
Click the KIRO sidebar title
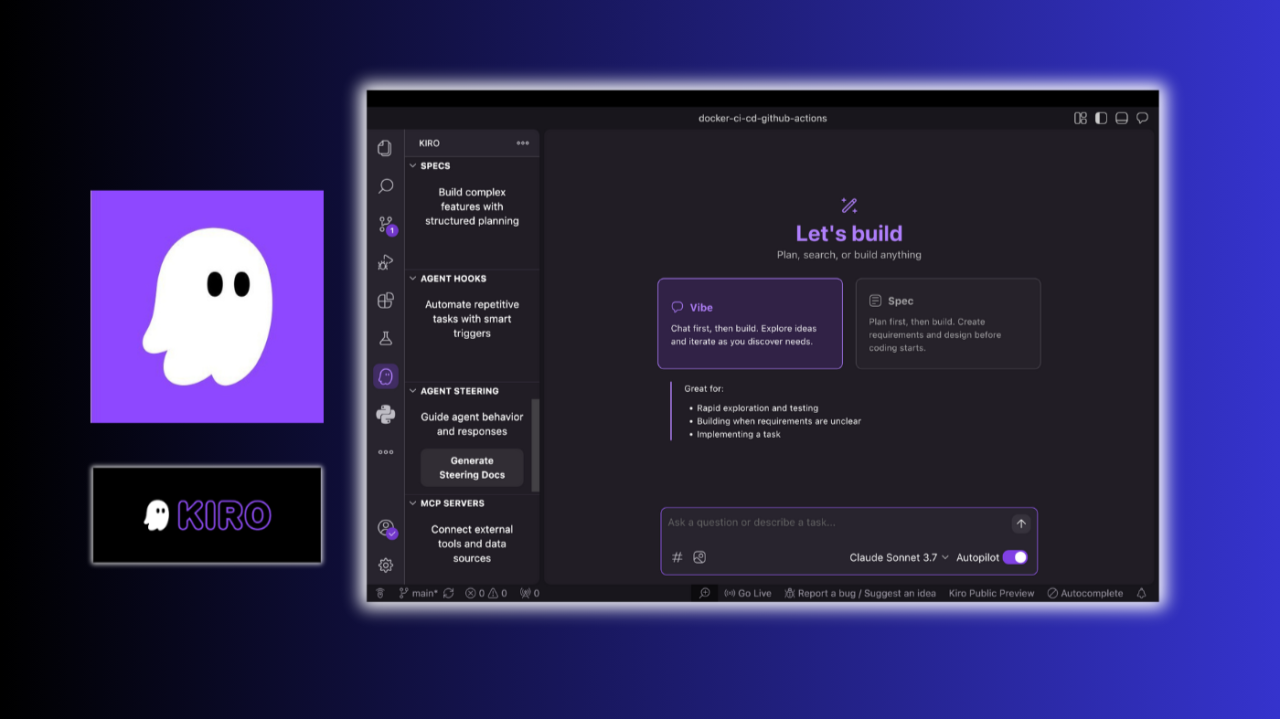(x=429, y=143)
